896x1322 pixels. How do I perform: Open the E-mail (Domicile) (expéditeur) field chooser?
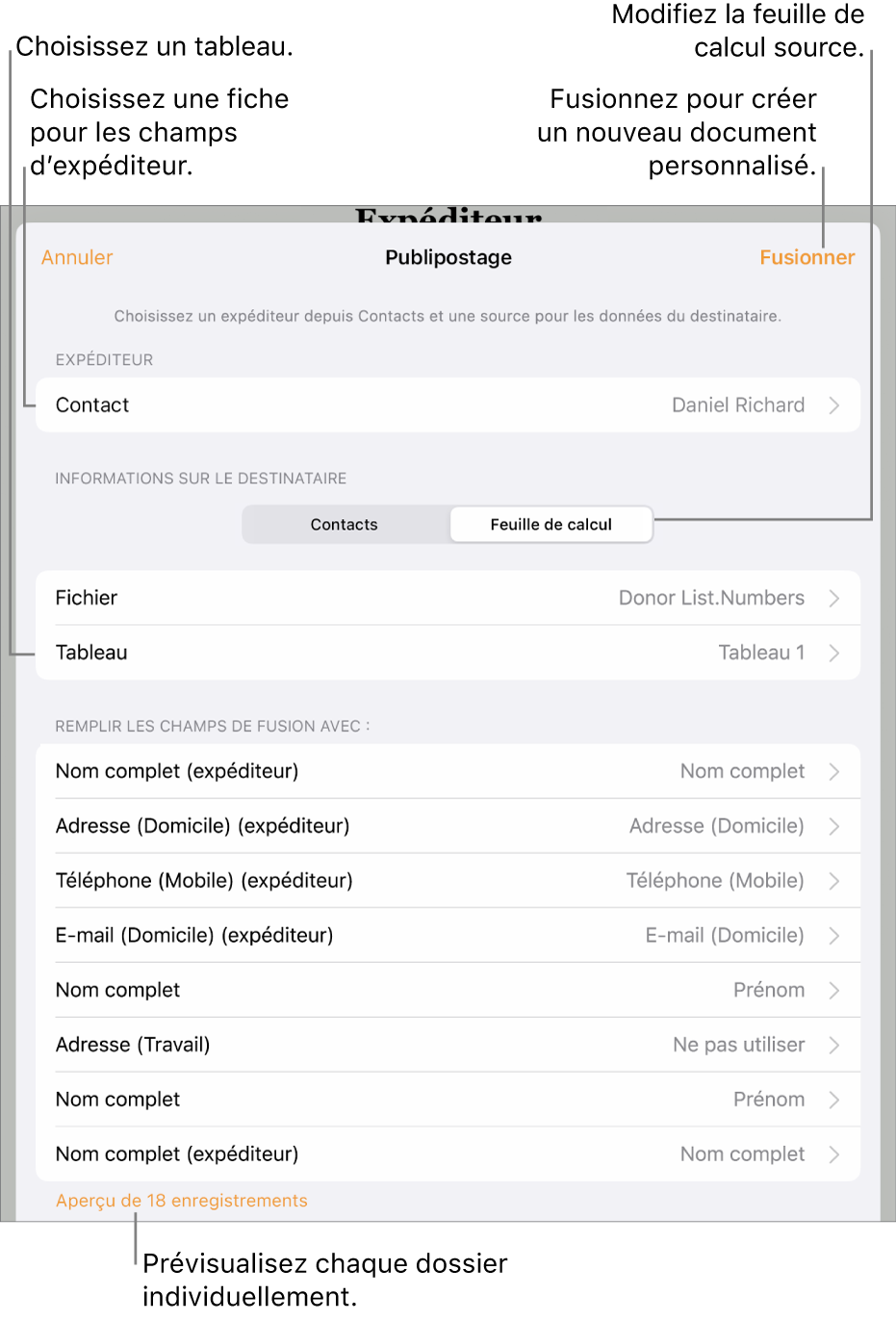click(x=835, y=934)
